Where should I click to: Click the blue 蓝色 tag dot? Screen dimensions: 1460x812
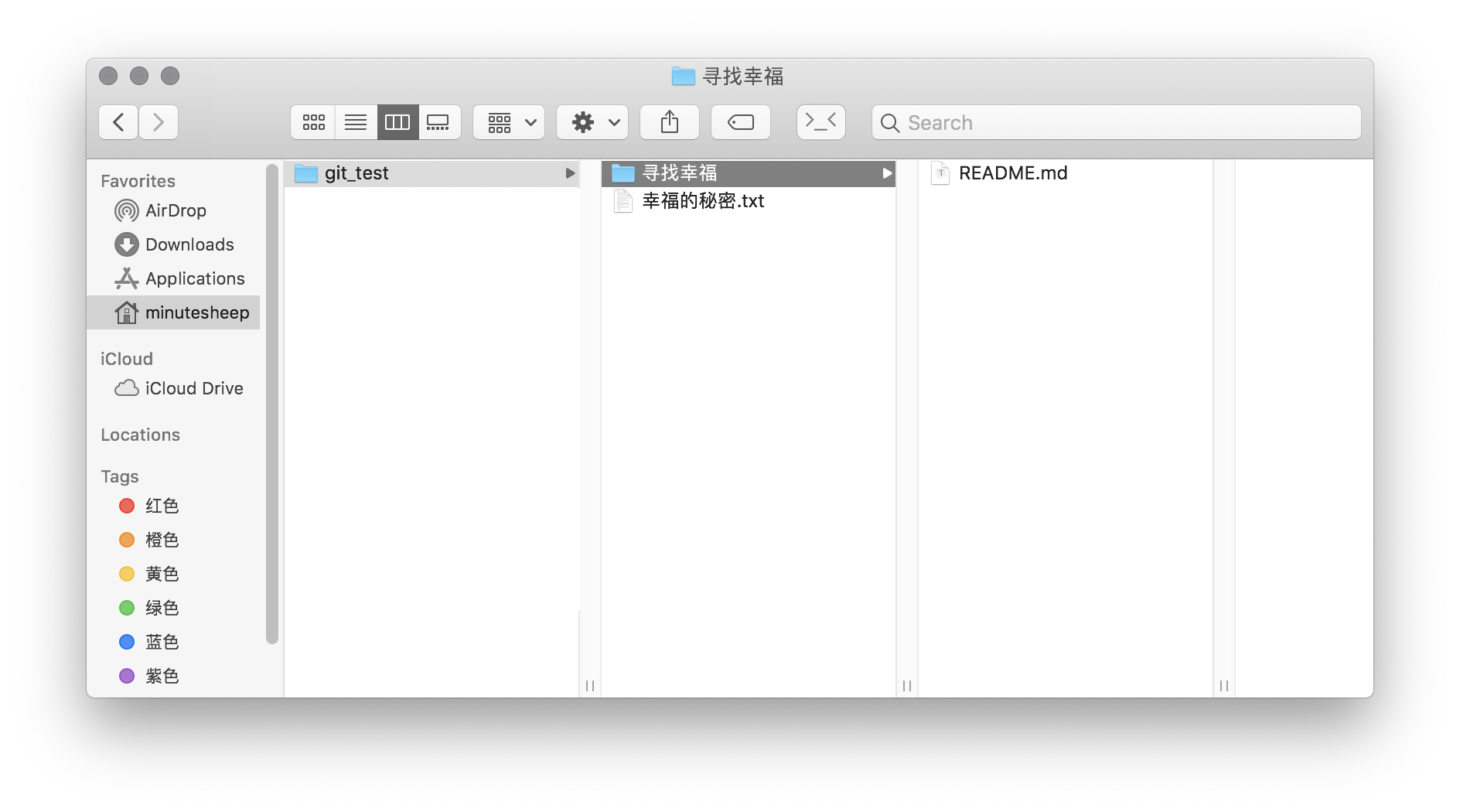(127, 642)
